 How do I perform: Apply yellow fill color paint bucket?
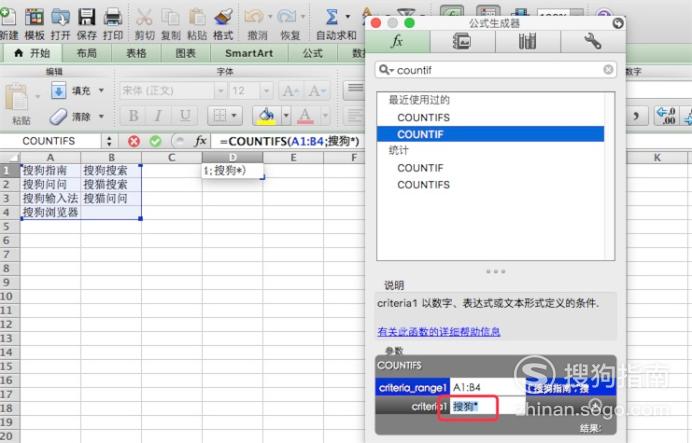click(267, 116)
